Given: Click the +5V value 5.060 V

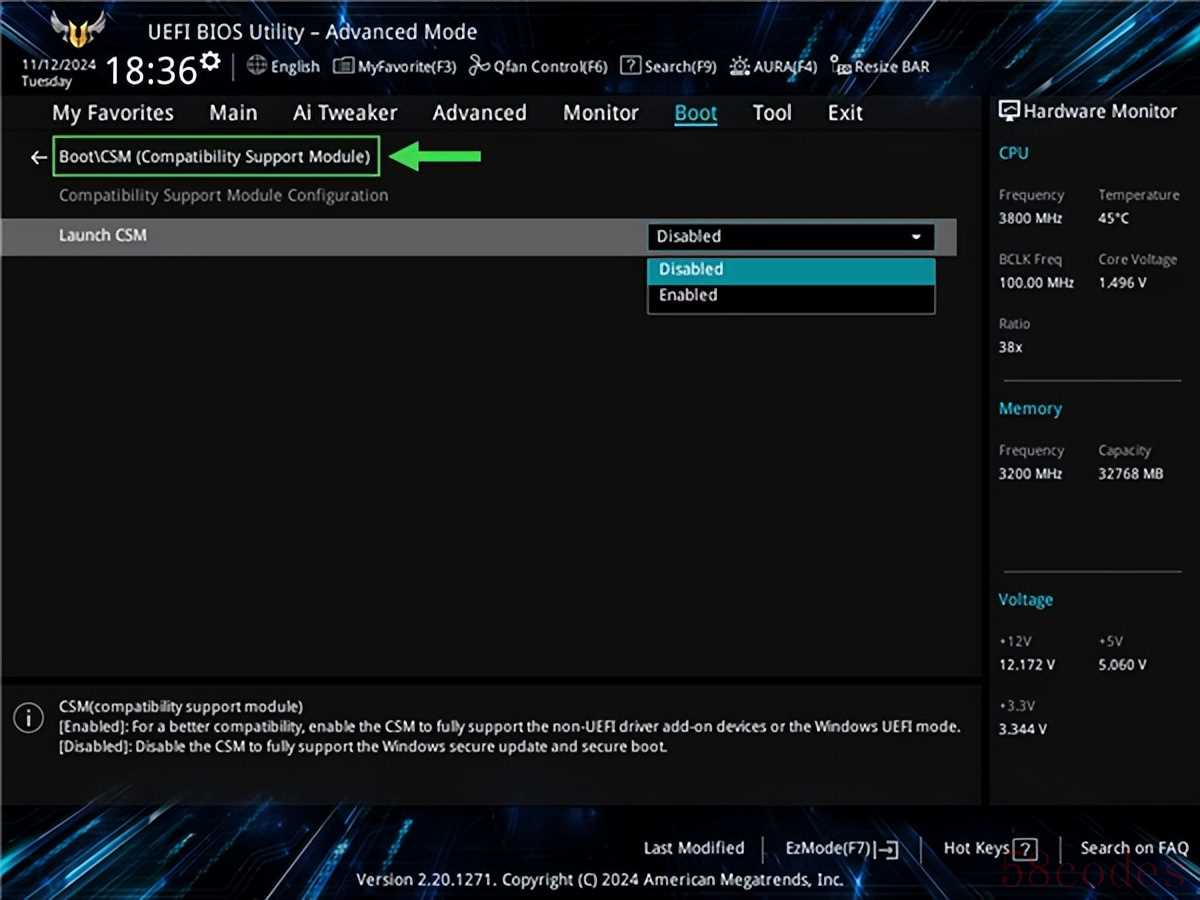Looking at the screenshot, I should pos(1122,665).
